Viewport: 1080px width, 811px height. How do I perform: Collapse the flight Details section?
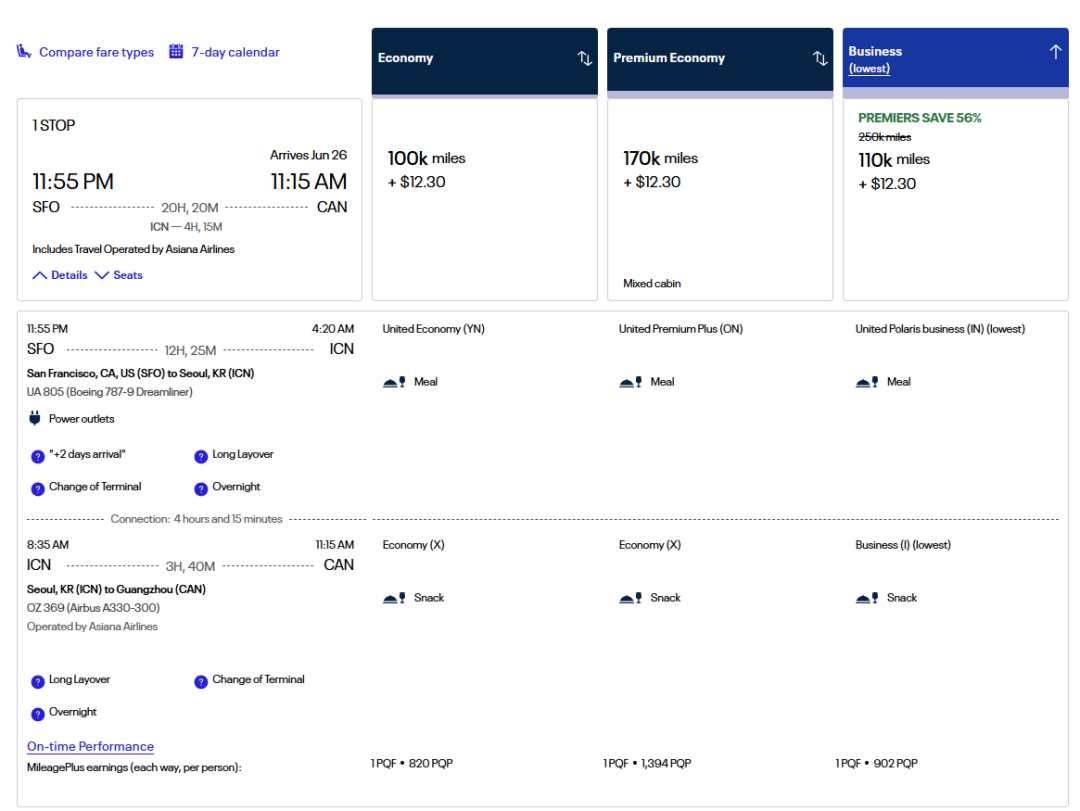tap(60, 275)
